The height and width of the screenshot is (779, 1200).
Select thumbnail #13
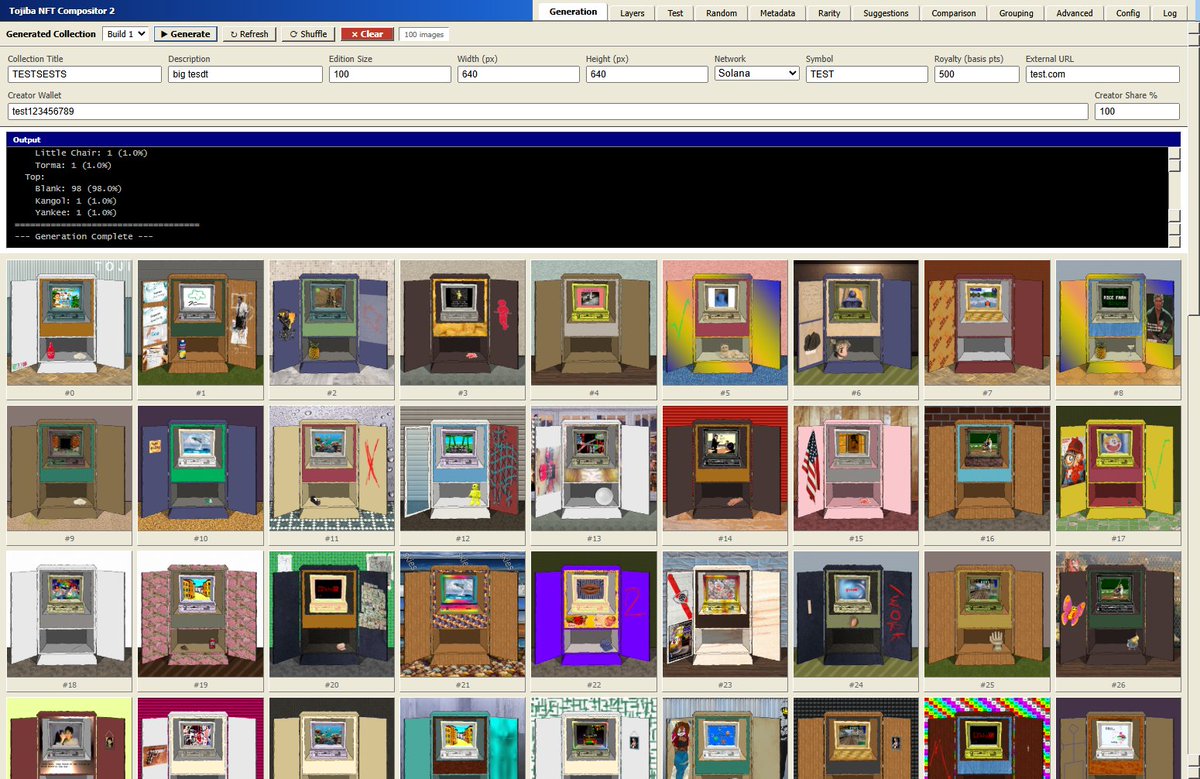(594, 475)
